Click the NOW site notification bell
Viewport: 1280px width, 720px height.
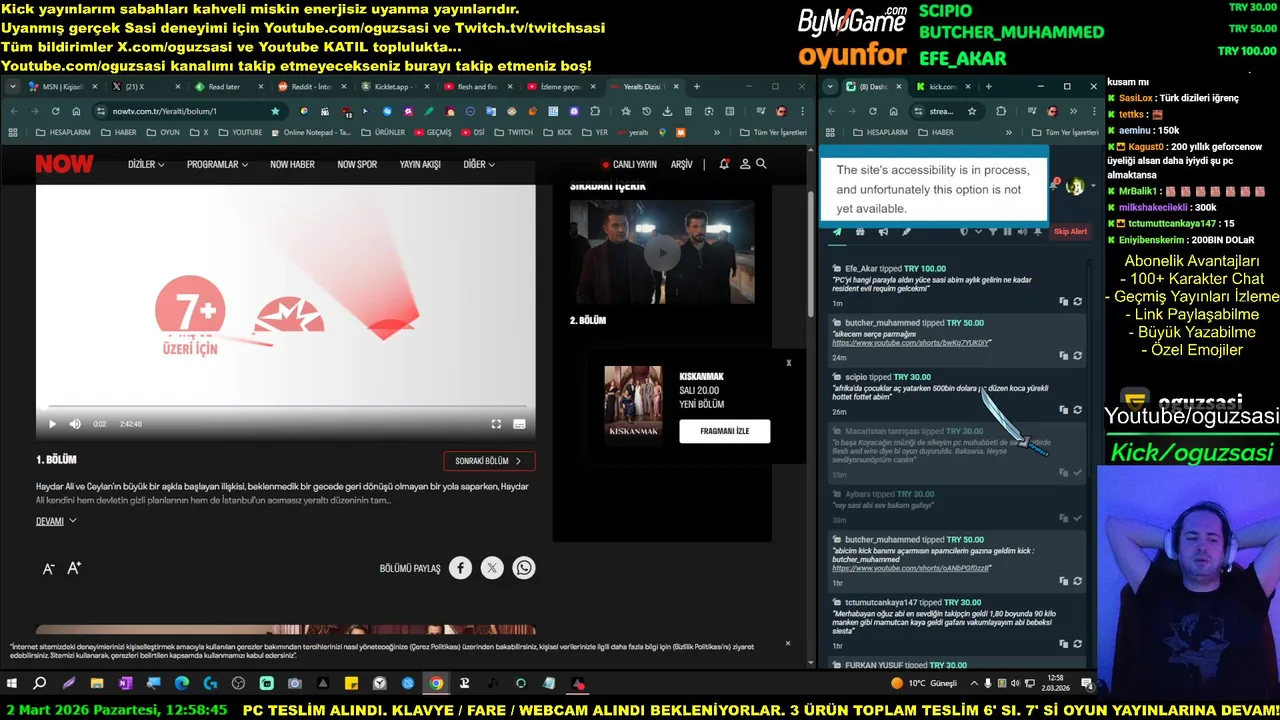(x=724, y=164)
